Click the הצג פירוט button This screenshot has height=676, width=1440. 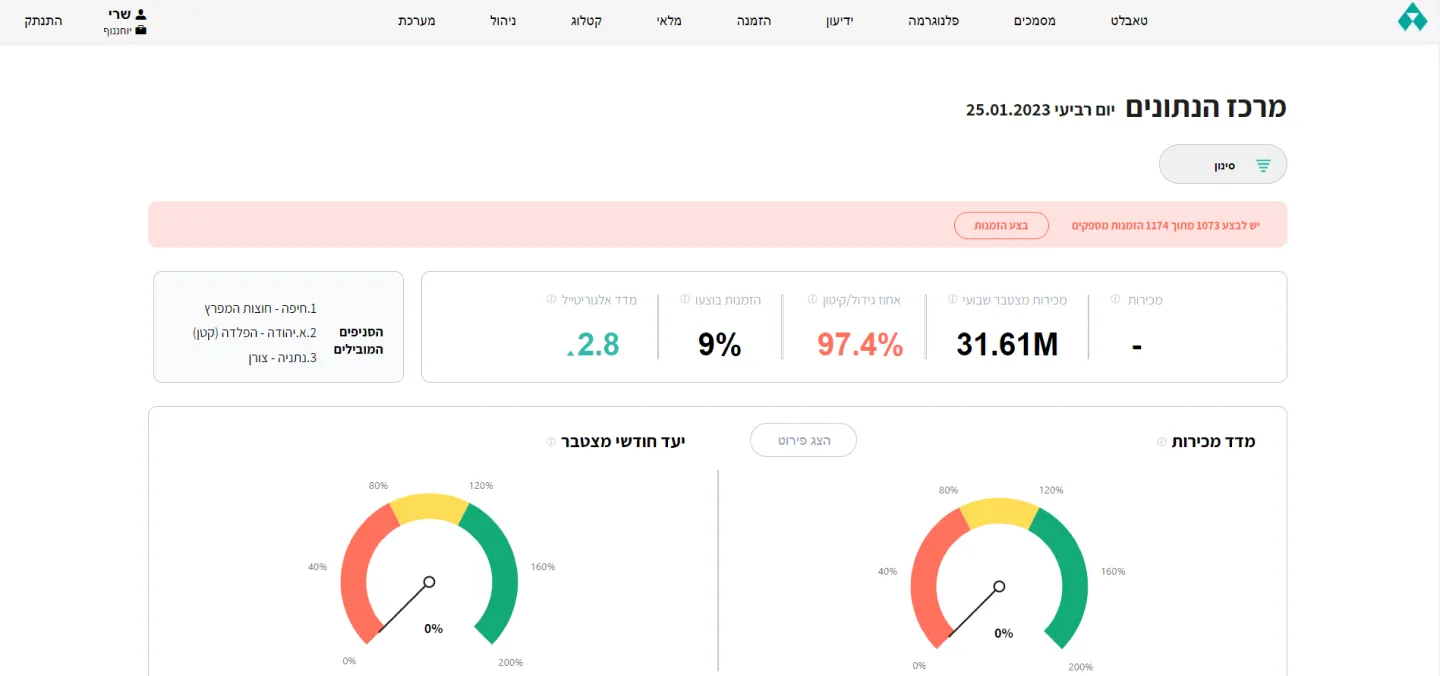click(803, 440)
